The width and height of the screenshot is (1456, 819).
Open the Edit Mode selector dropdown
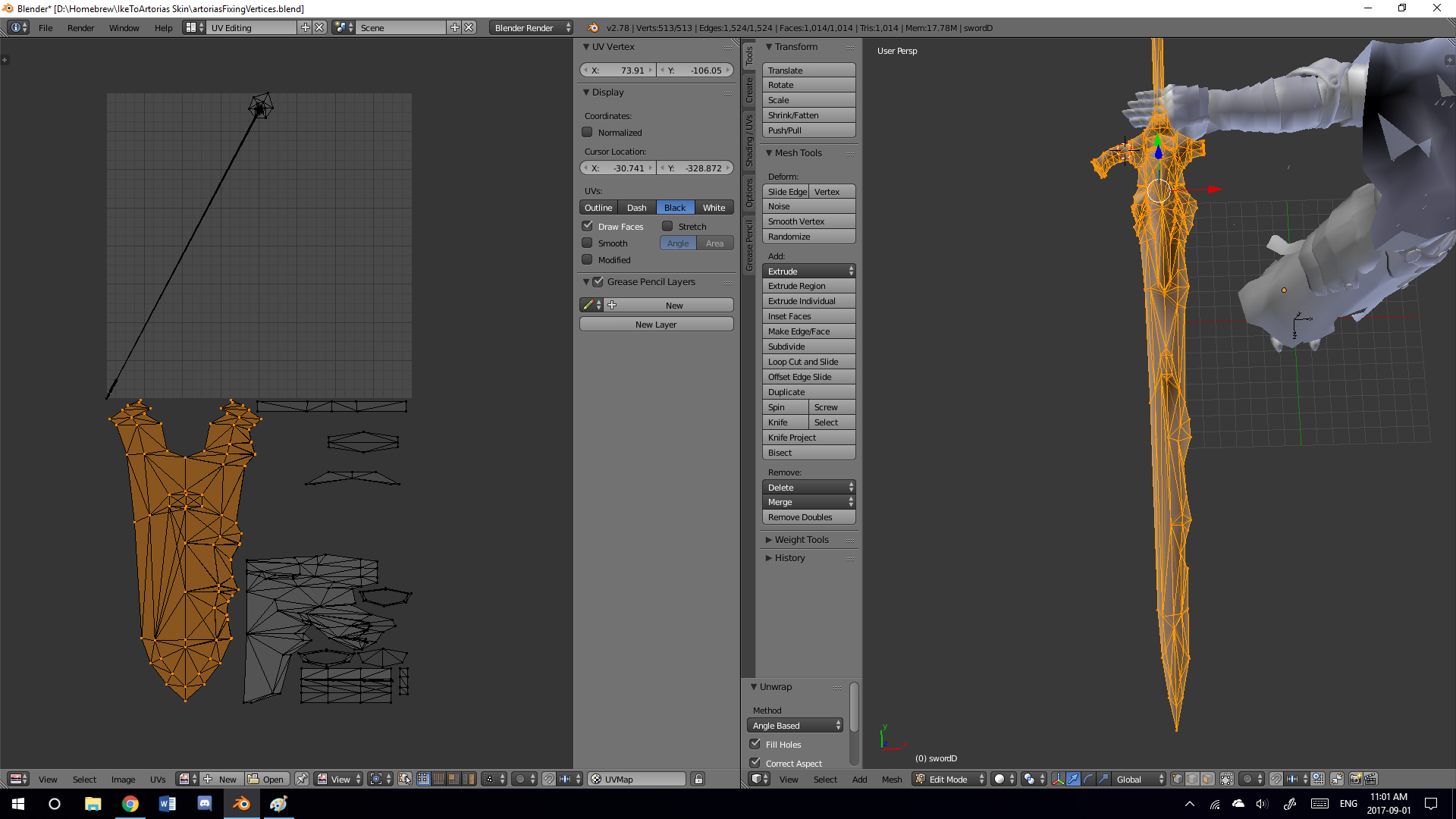pos(949,779)
